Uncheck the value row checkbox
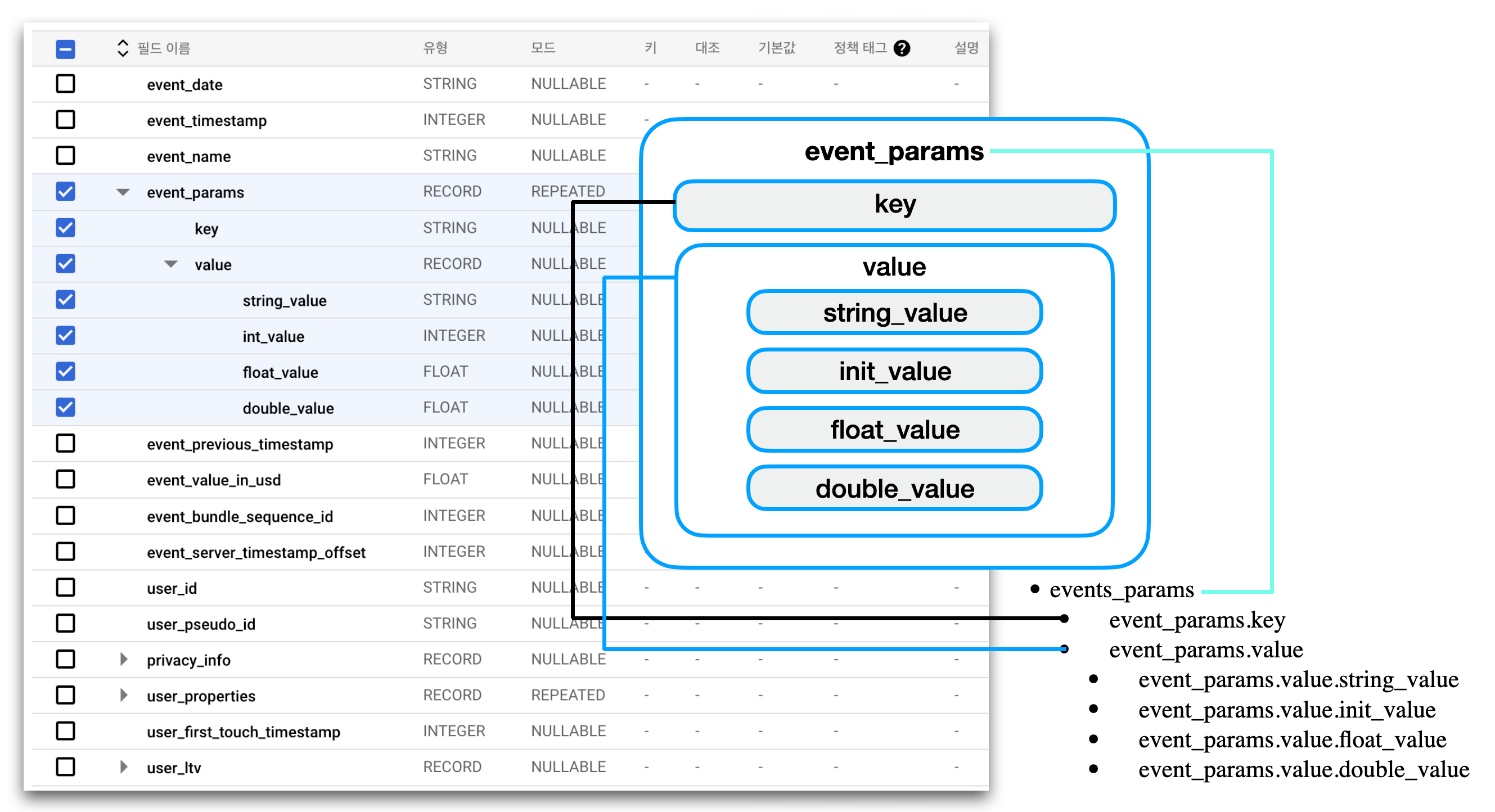The height and width of the screenshot is (812, 1495). (x=66, y=264)
